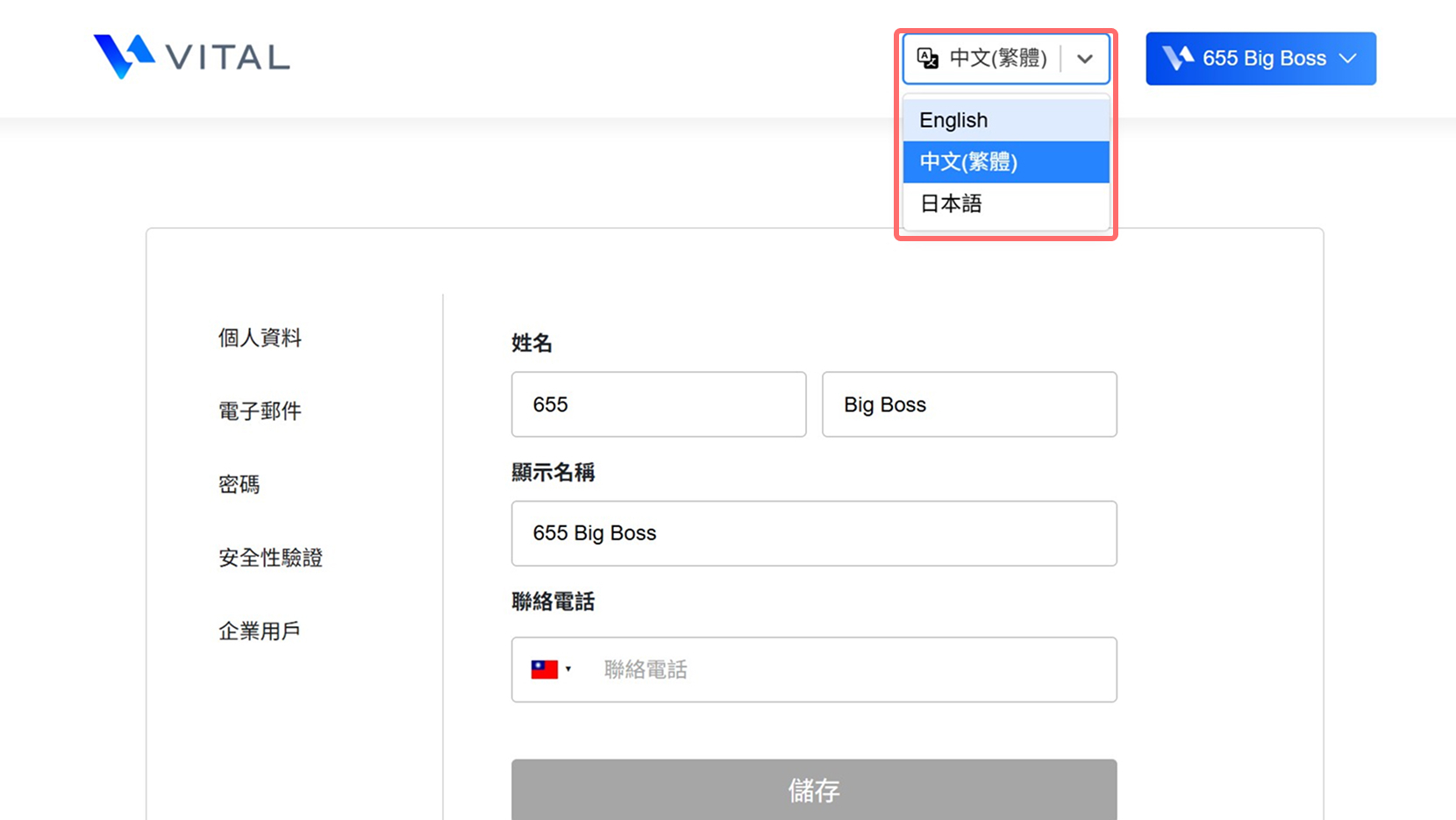Screen dimensions: 1456x820
Task: Open the 安全性驗證 section
Action: point(270,558)
